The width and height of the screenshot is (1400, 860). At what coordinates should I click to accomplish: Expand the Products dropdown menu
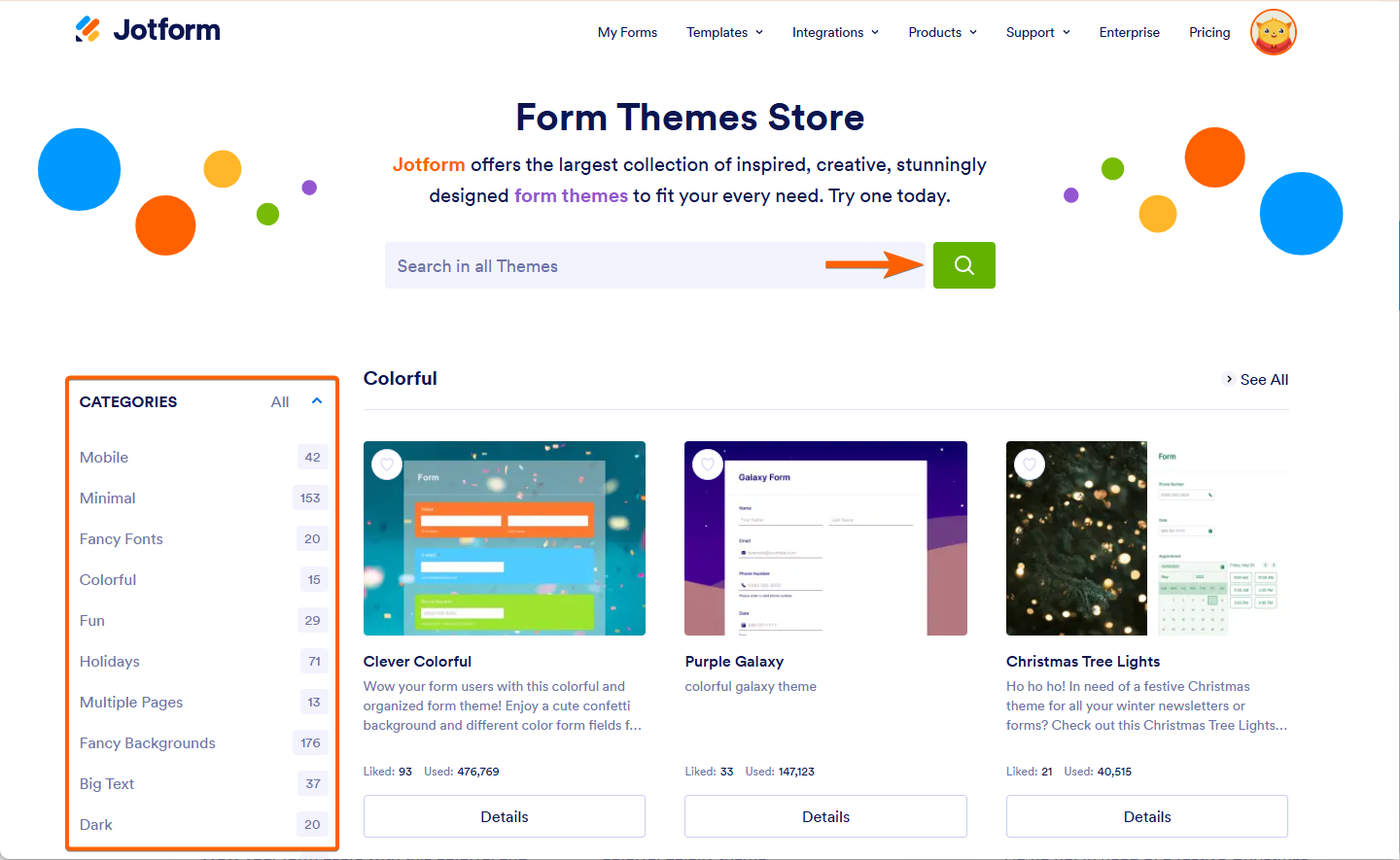click(x=943, y=32)
